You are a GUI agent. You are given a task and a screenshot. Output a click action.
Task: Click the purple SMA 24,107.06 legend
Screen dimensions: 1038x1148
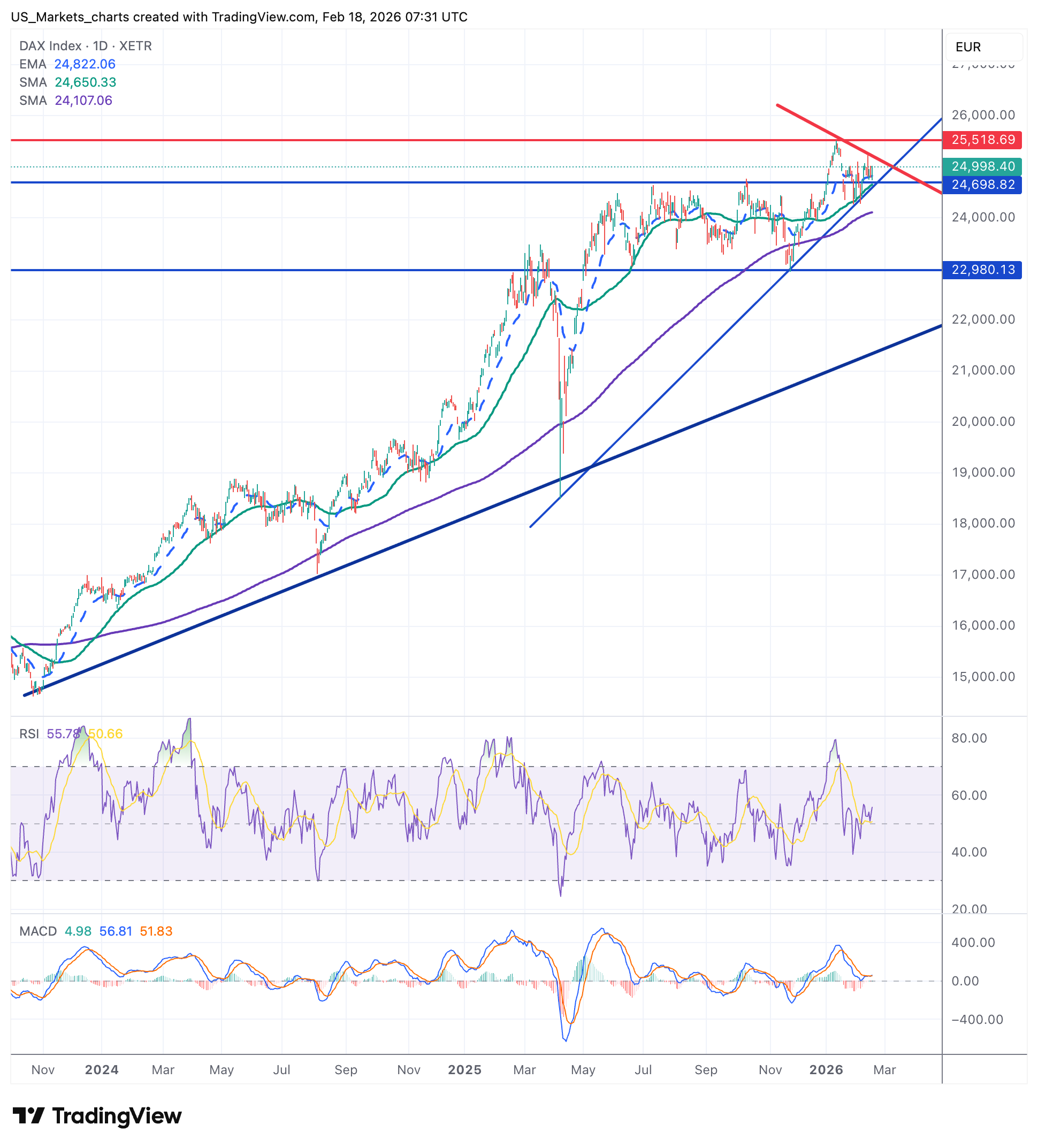click(x=65, y=100)
